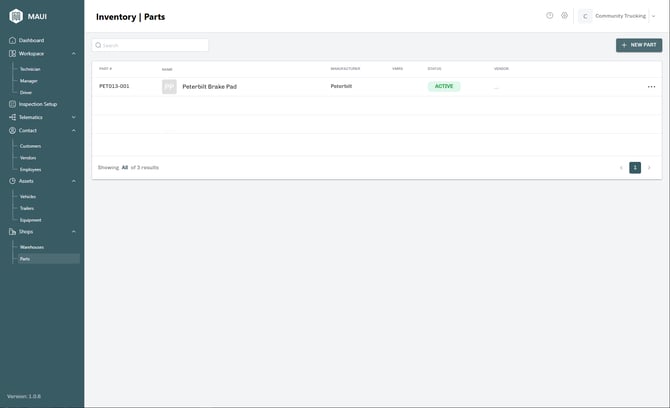Collapse the Contact section chevron
The width and height of the screenshot is (670, 408).
[74, 130]
